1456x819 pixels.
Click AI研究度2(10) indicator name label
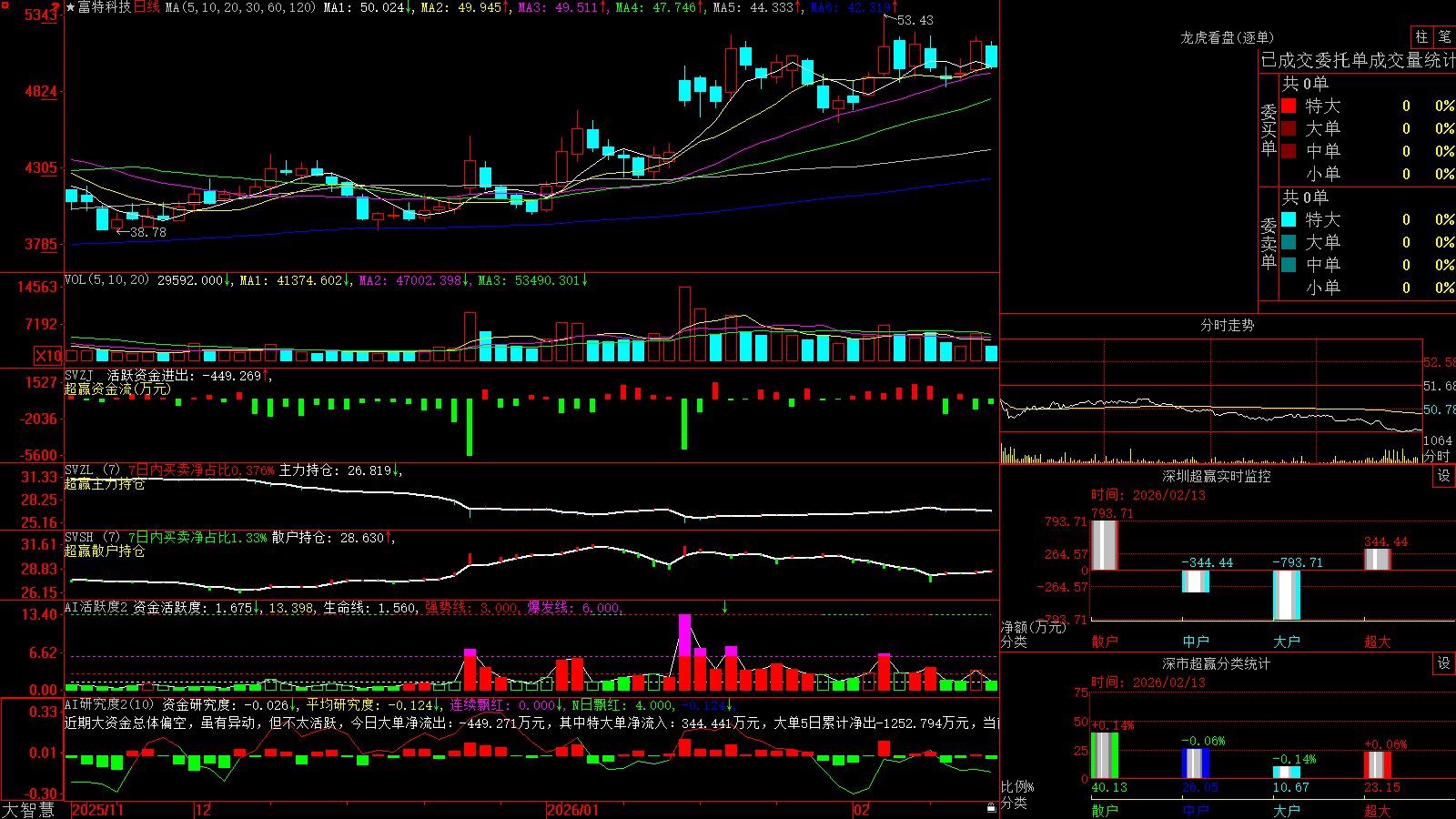click(109, 705)
